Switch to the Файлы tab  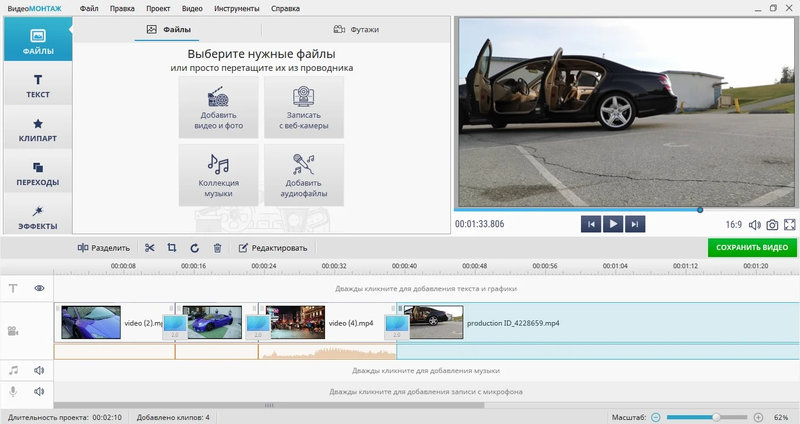168,30
